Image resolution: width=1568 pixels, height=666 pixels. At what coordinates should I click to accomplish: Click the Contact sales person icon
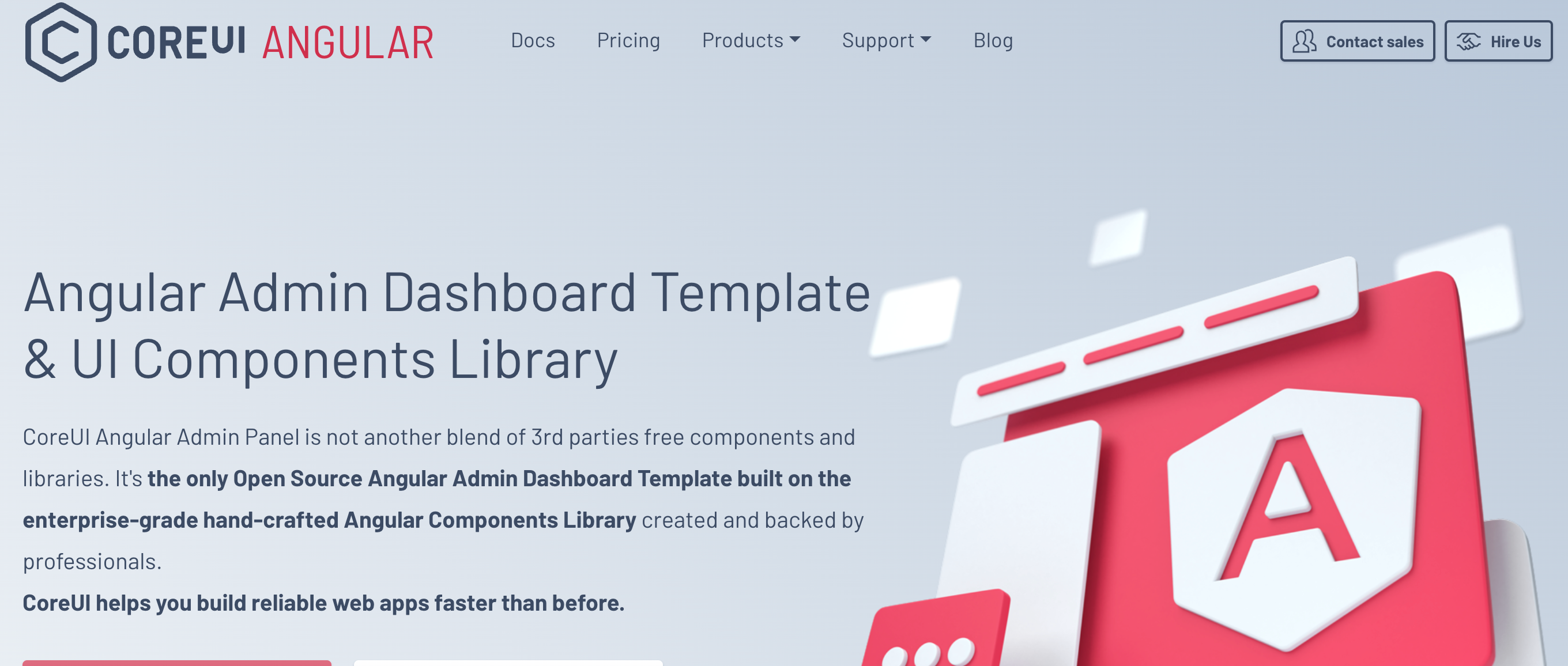1302,41
